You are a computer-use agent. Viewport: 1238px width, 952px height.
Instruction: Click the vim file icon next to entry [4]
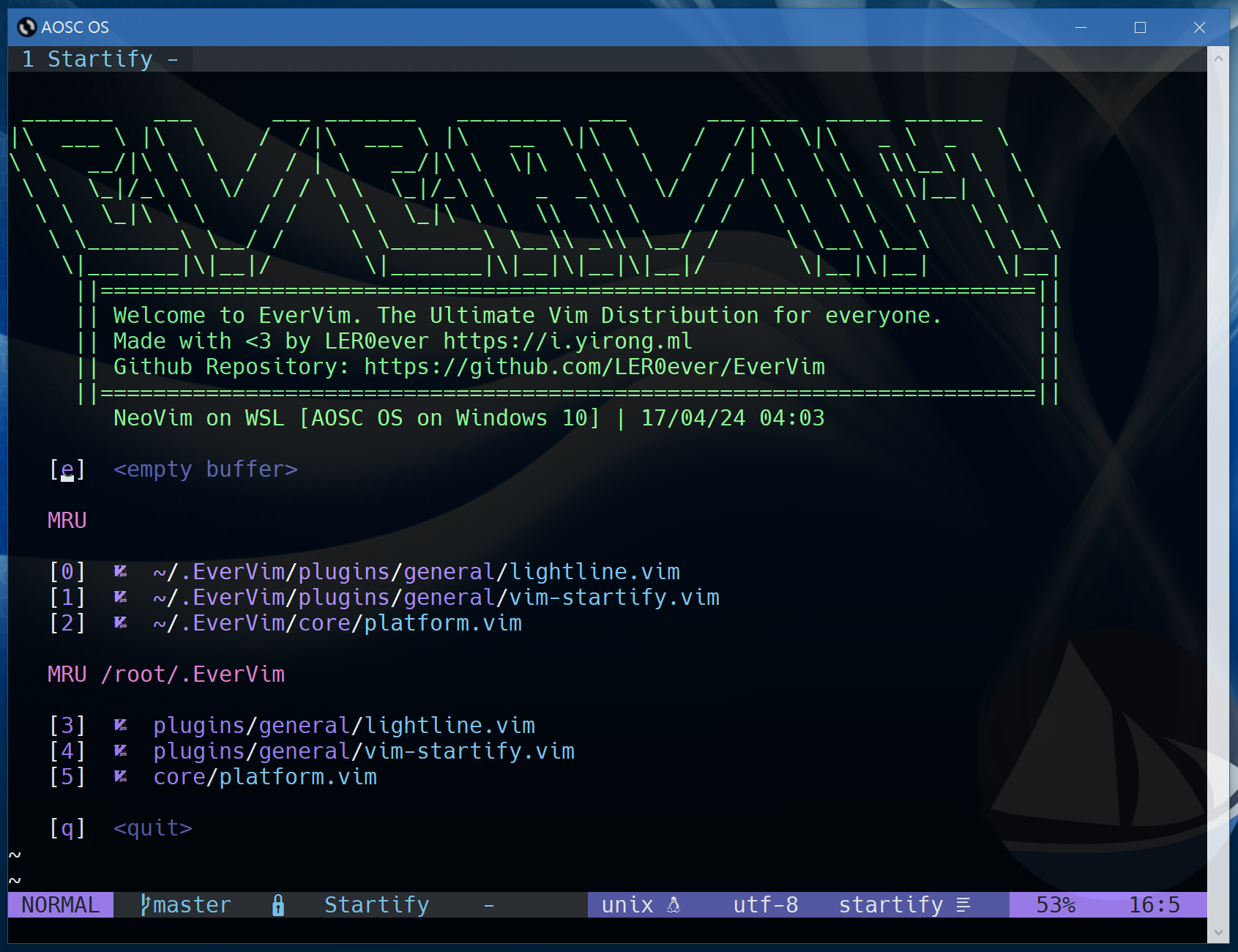pyautogui.click(x=121, y=751)
